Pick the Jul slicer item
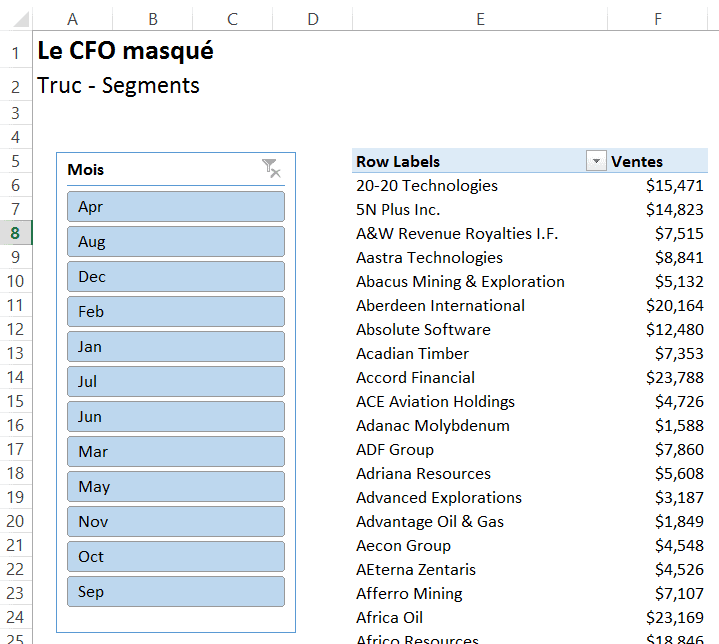719x644 pixels. 176,382
